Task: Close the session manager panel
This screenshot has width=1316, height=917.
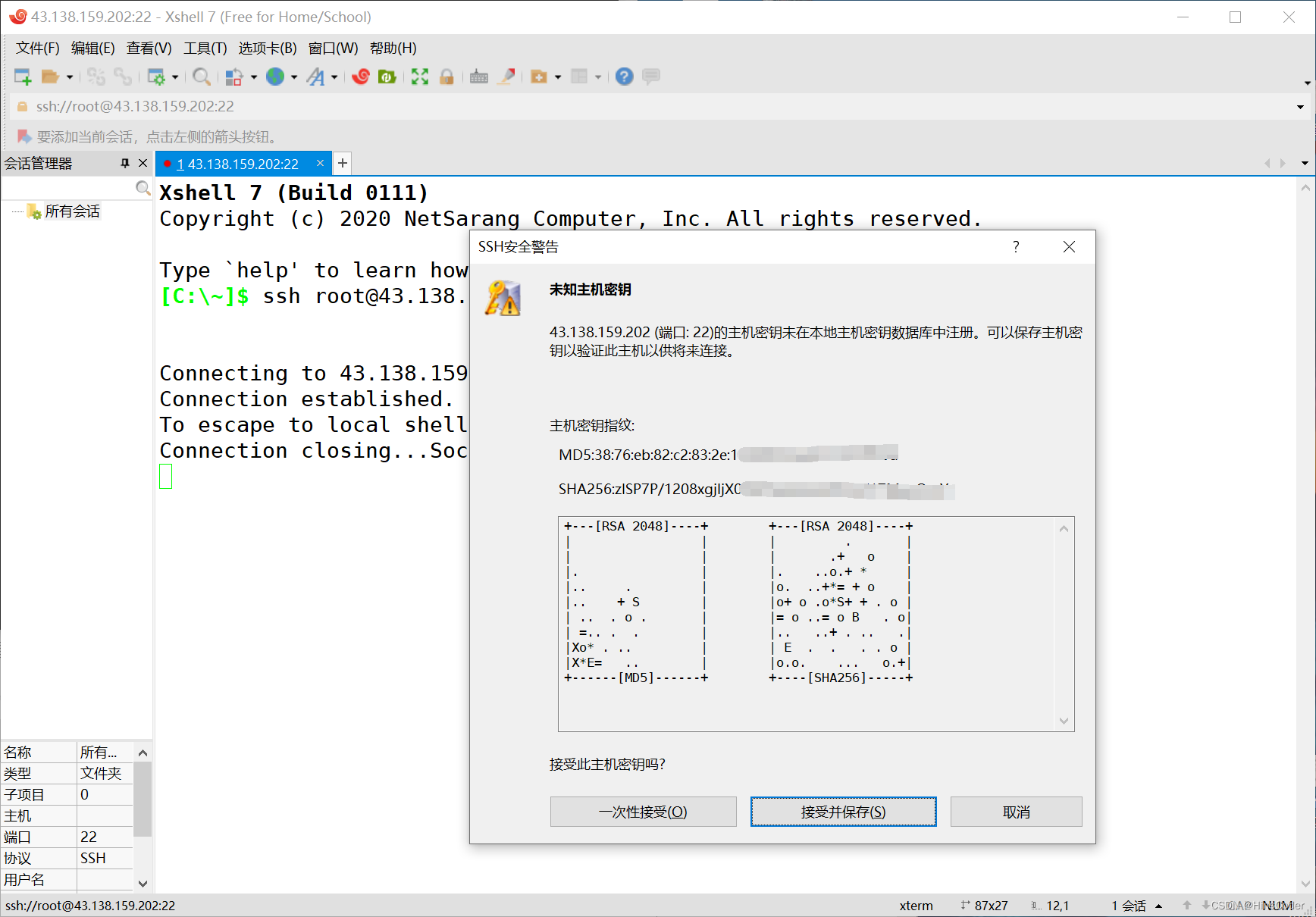Action: 143,163
